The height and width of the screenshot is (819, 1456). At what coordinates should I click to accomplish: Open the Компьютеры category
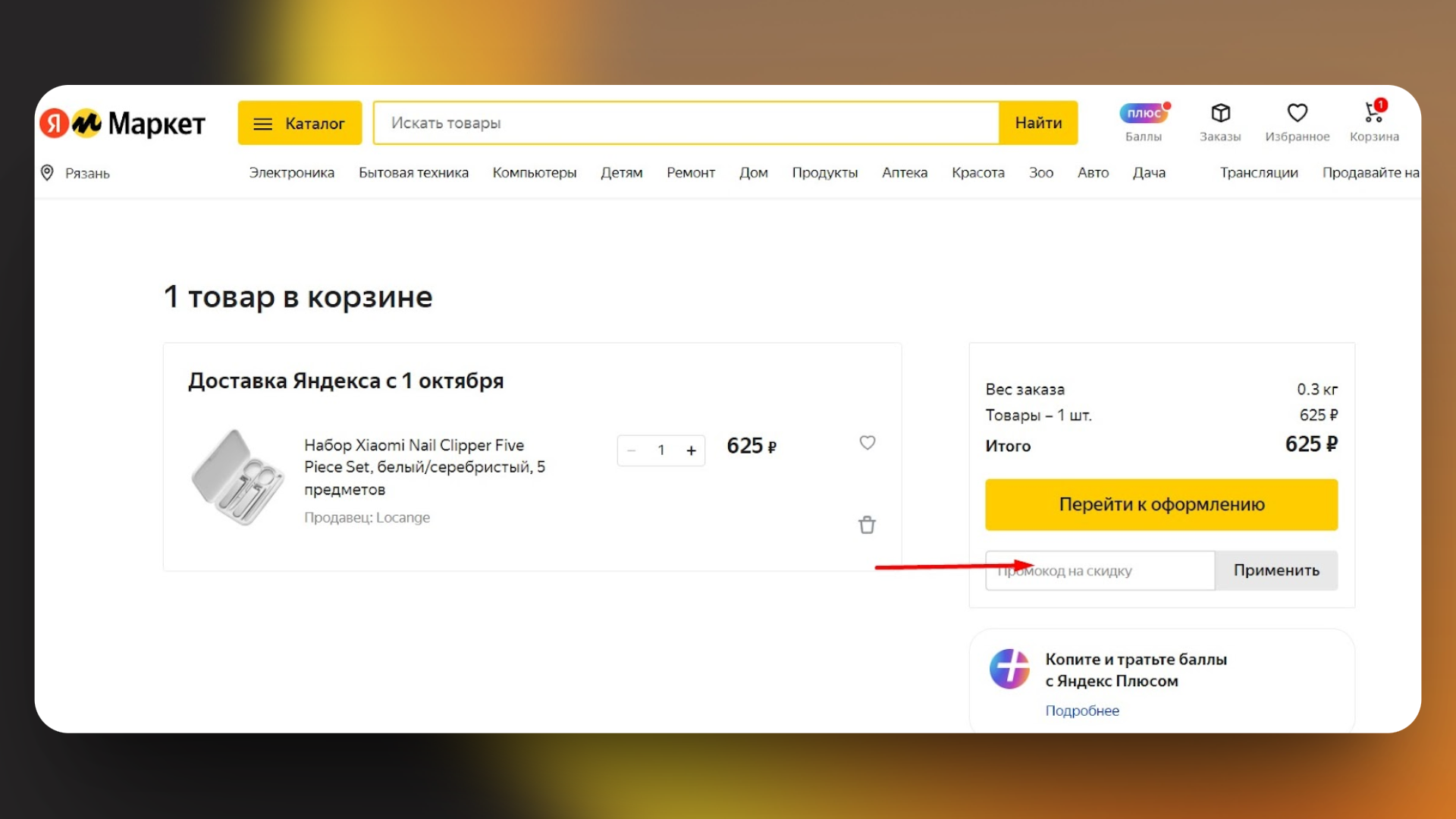[535, 173]
